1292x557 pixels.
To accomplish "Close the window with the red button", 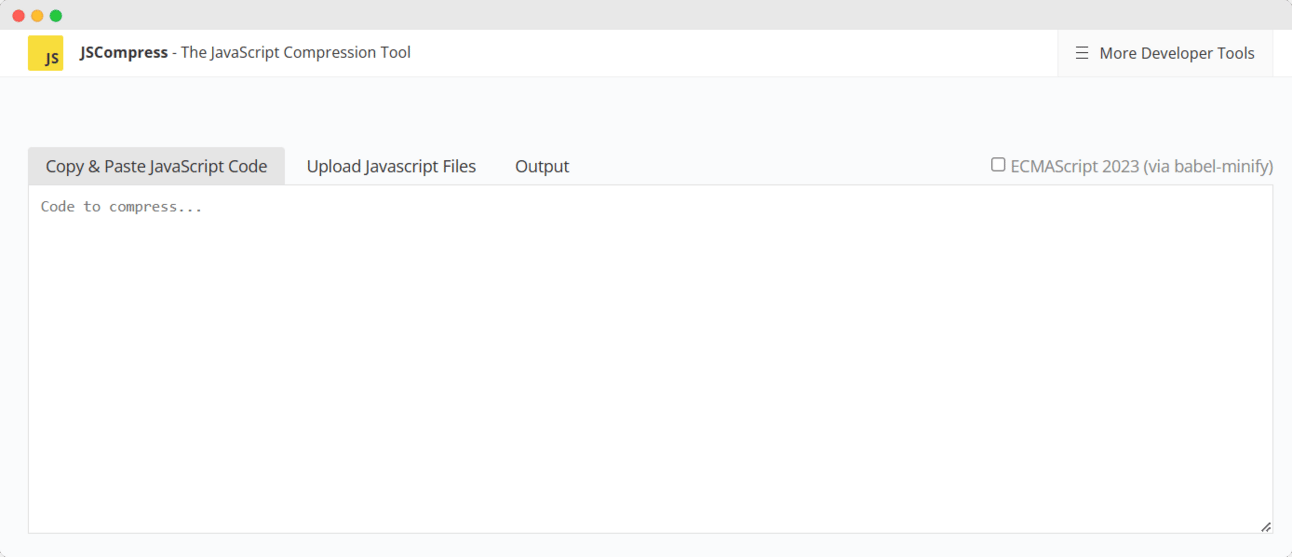I will pos(18,15).
